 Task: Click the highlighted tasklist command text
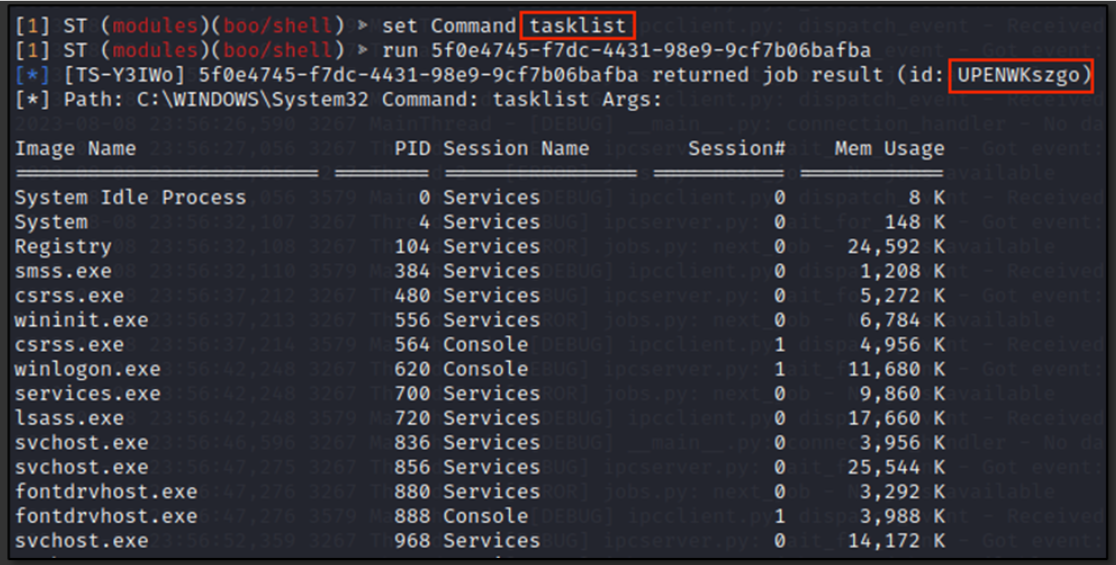pos(578,25)
